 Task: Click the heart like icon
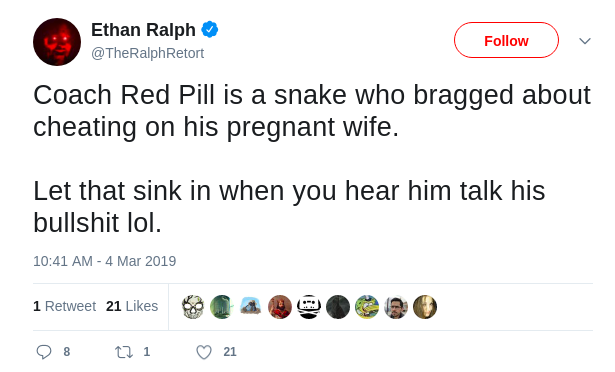204,352
